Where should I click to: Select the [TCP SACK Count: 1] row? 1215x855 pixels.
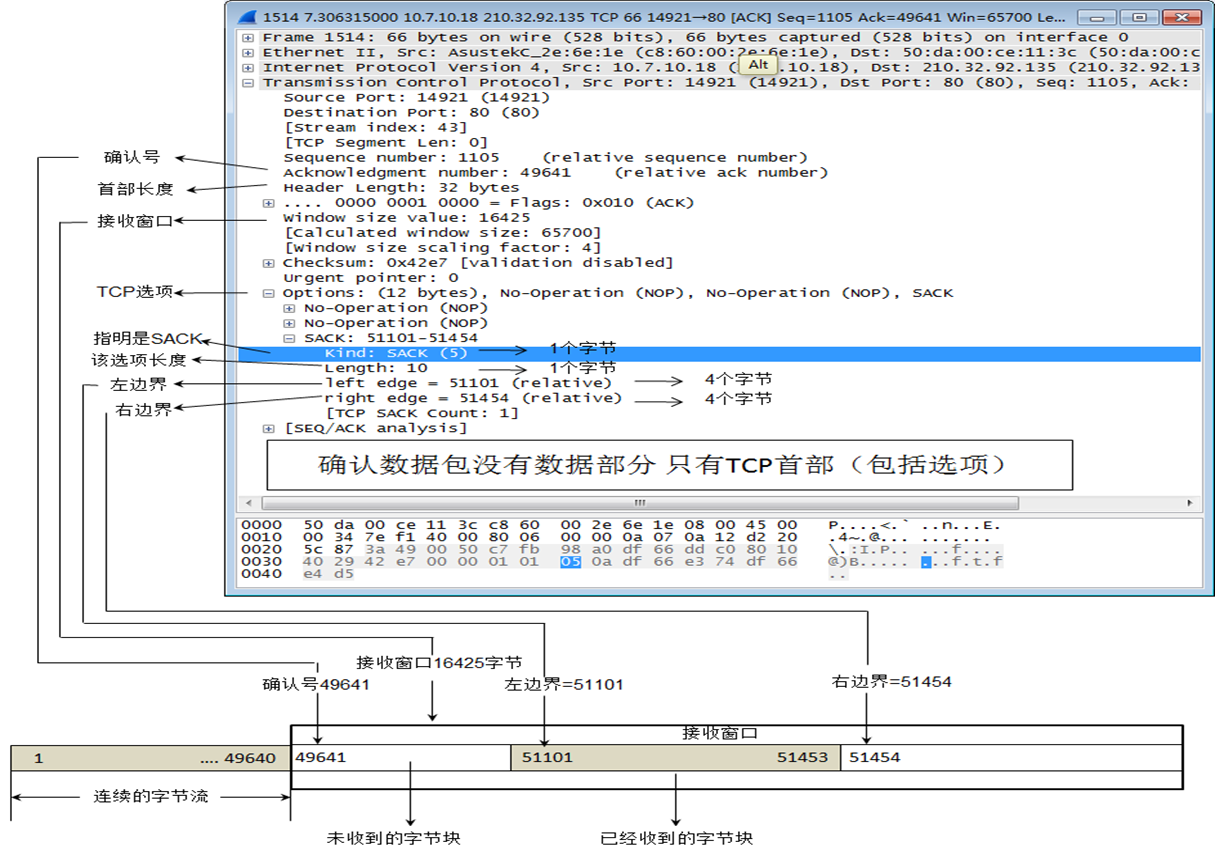[x=422, y=413]
